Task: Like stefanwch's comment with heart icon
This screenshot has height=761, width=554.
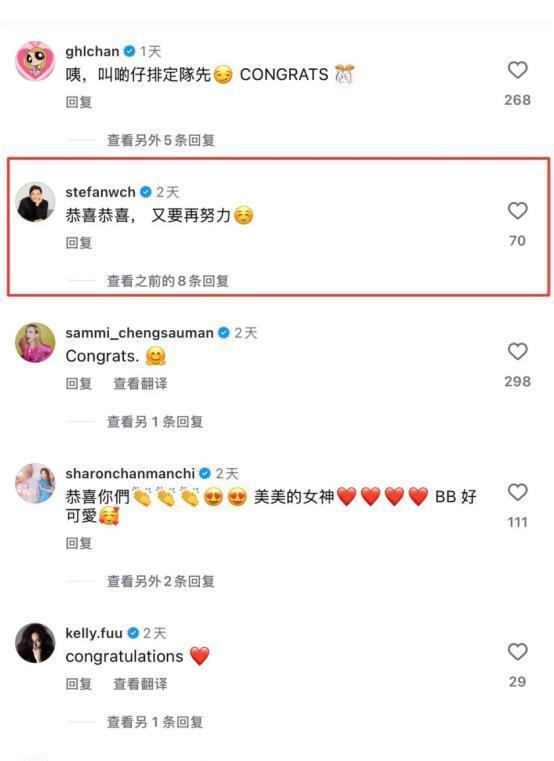Action: coord(518,211)
